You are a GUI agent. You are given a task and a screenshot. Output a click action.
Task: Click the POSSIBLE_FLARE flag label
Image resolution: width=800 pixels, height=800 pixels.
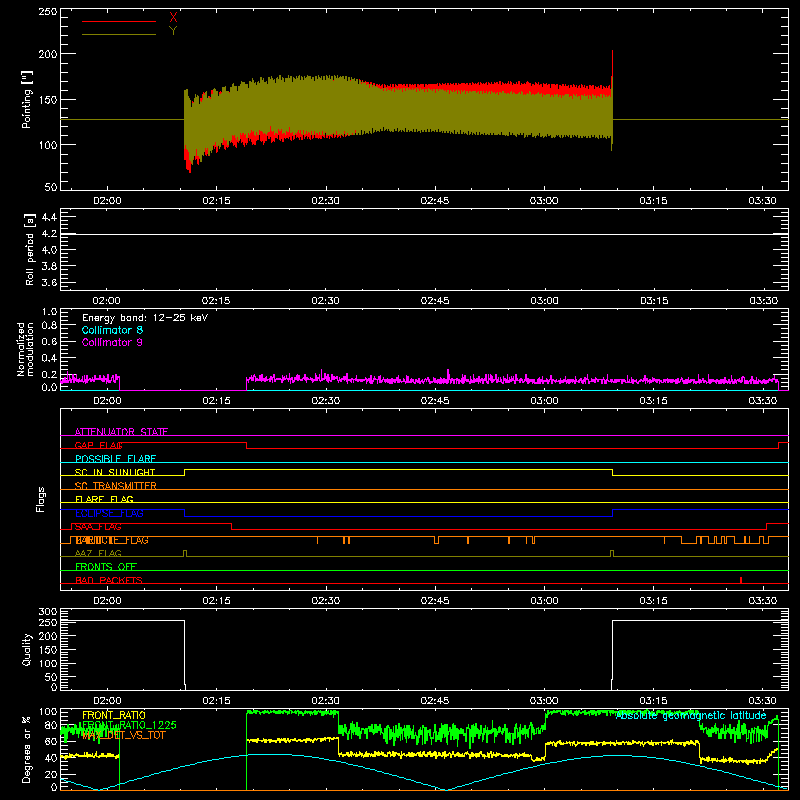click(x=115, y=459)
